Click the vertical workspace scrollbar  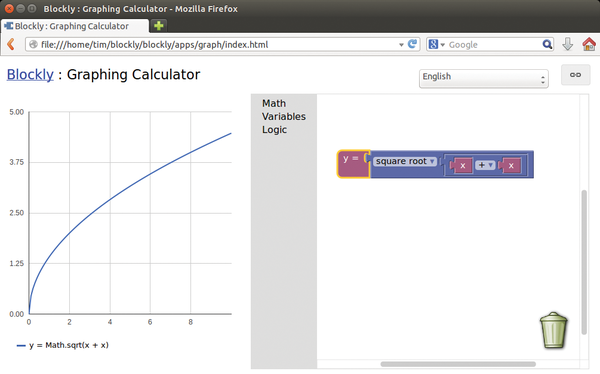584,262
